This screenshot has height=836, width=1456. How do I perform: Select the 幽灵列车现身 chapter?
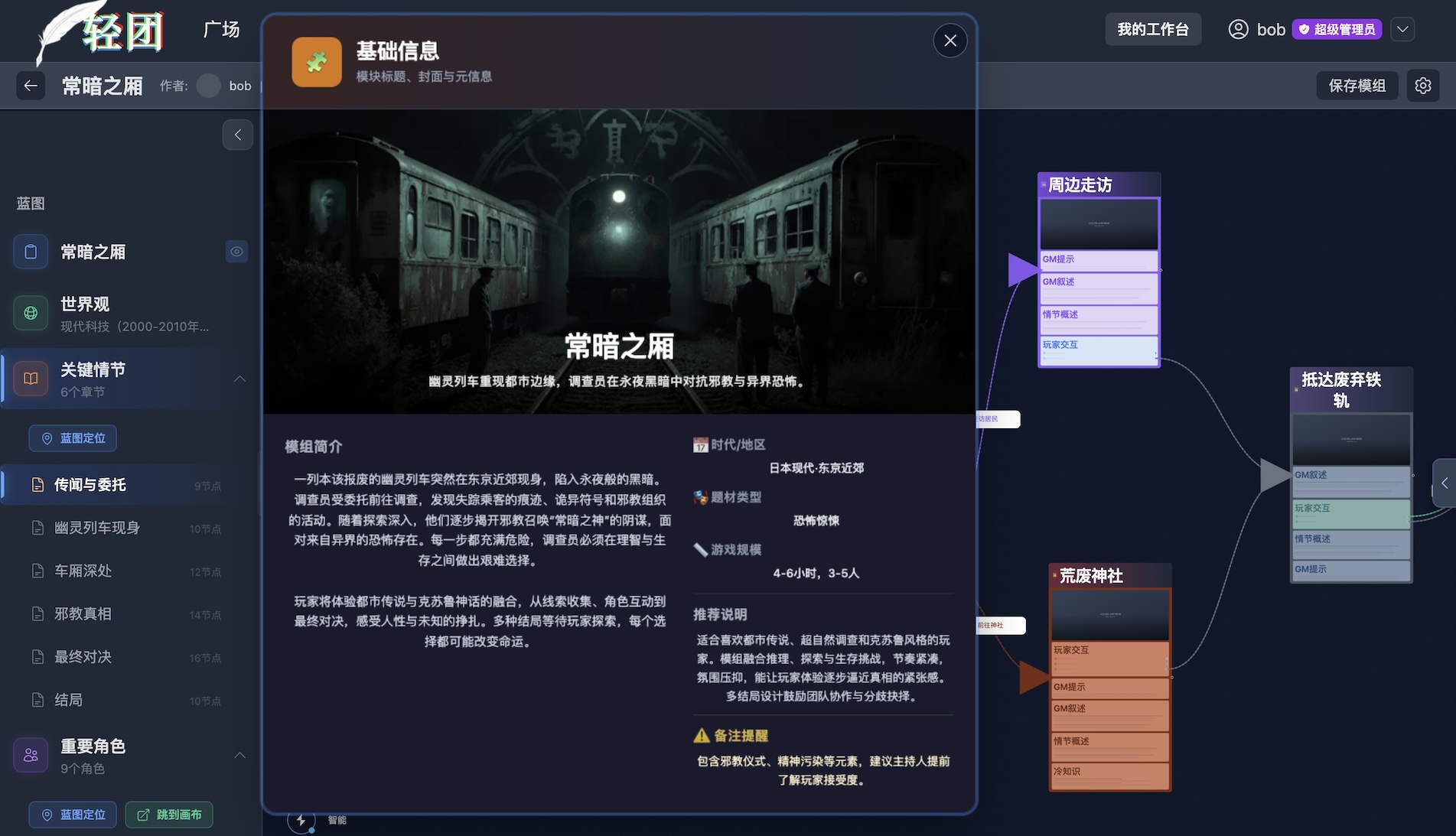[x=97, y=528]
